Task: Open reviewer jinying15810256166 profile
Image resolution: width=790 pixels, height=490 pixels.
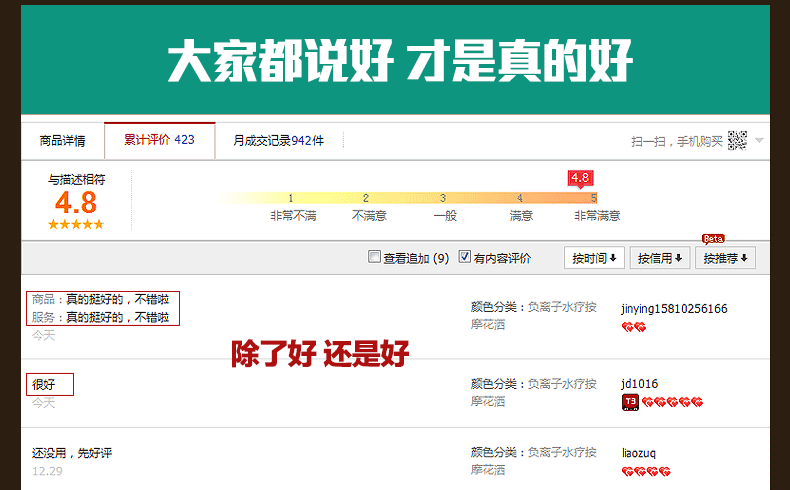Action: coord(673,309)
